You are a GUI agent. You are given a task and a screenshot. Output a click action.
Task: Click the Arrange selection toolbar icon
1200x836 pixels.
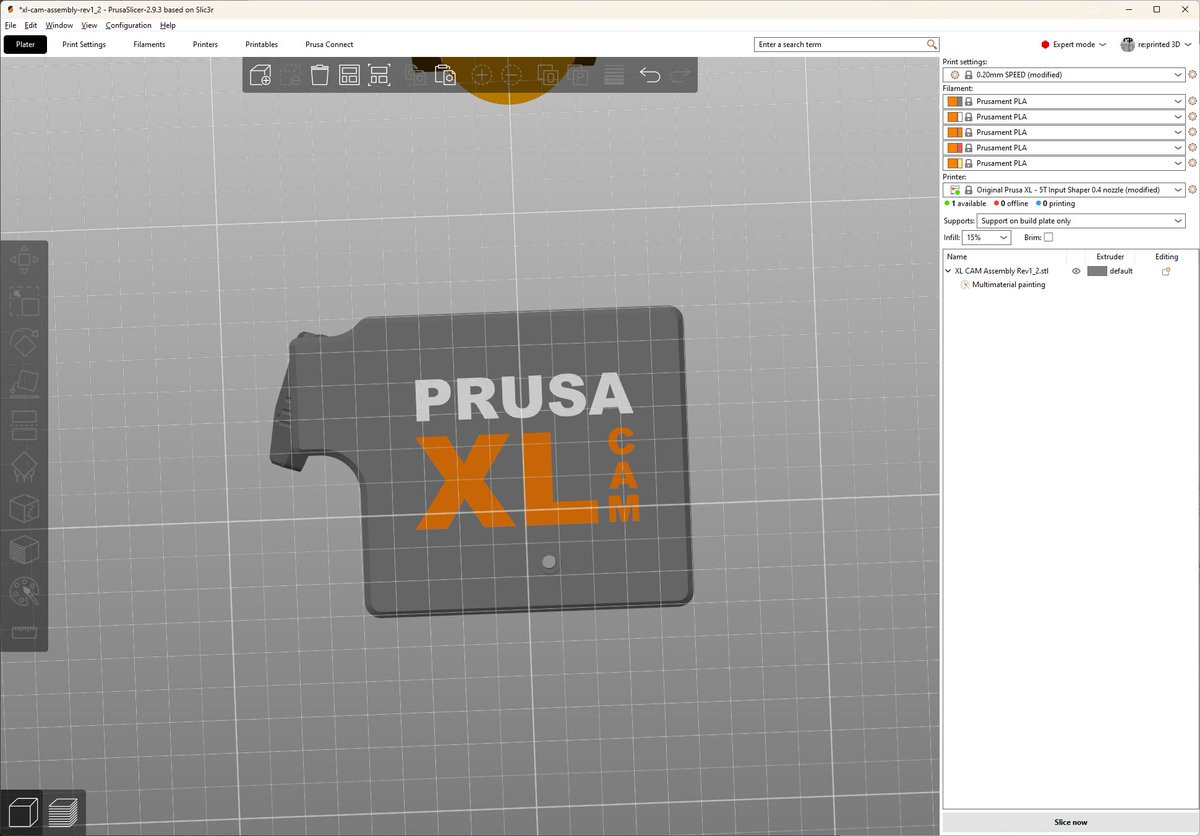(379, 75)
